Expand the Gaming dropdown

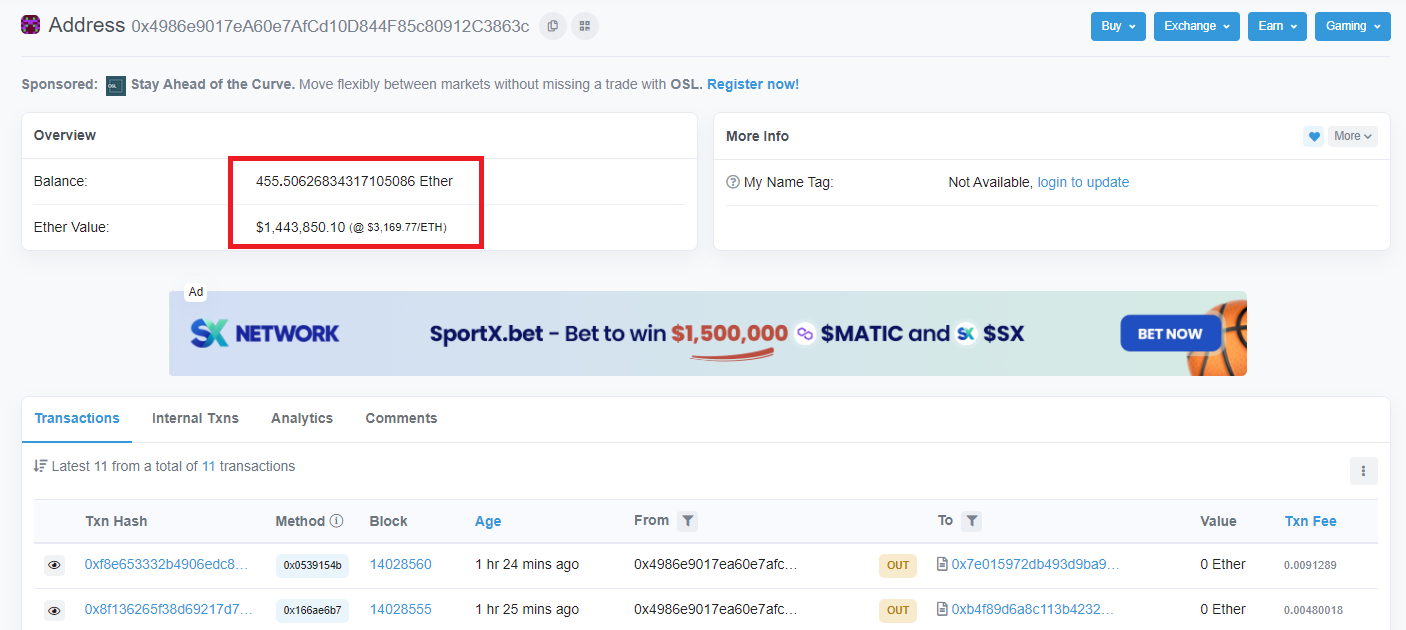tap(1353, 26)
